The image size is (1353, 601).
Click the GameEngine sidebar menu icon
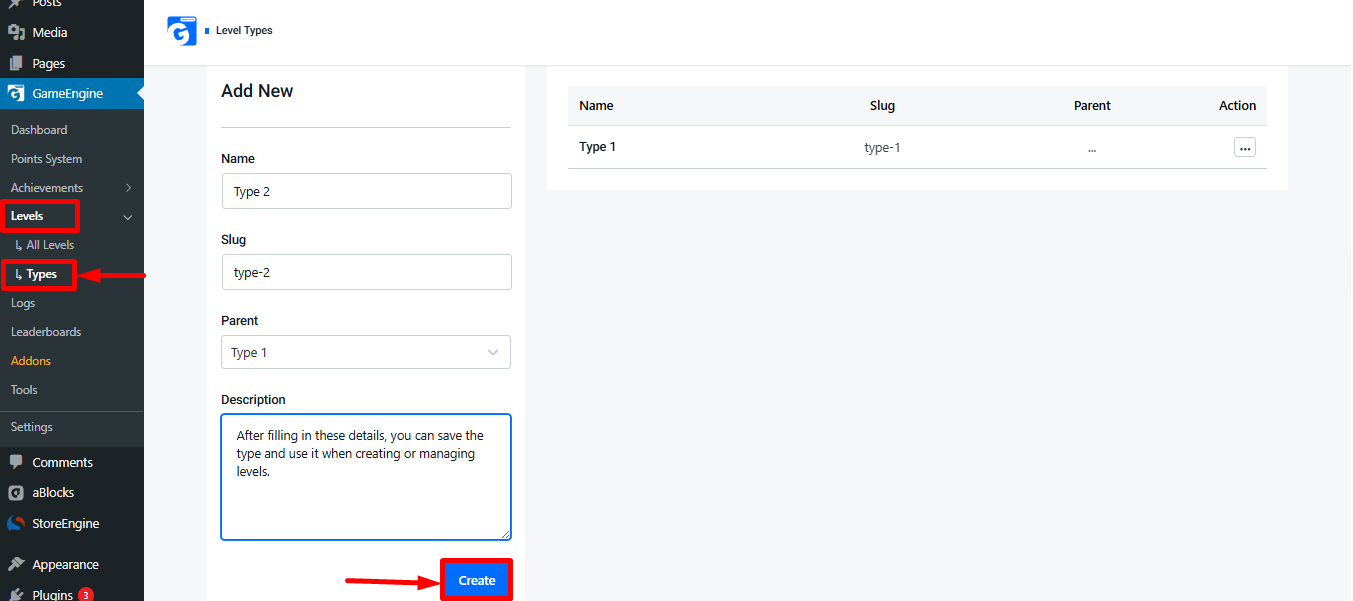16,94
